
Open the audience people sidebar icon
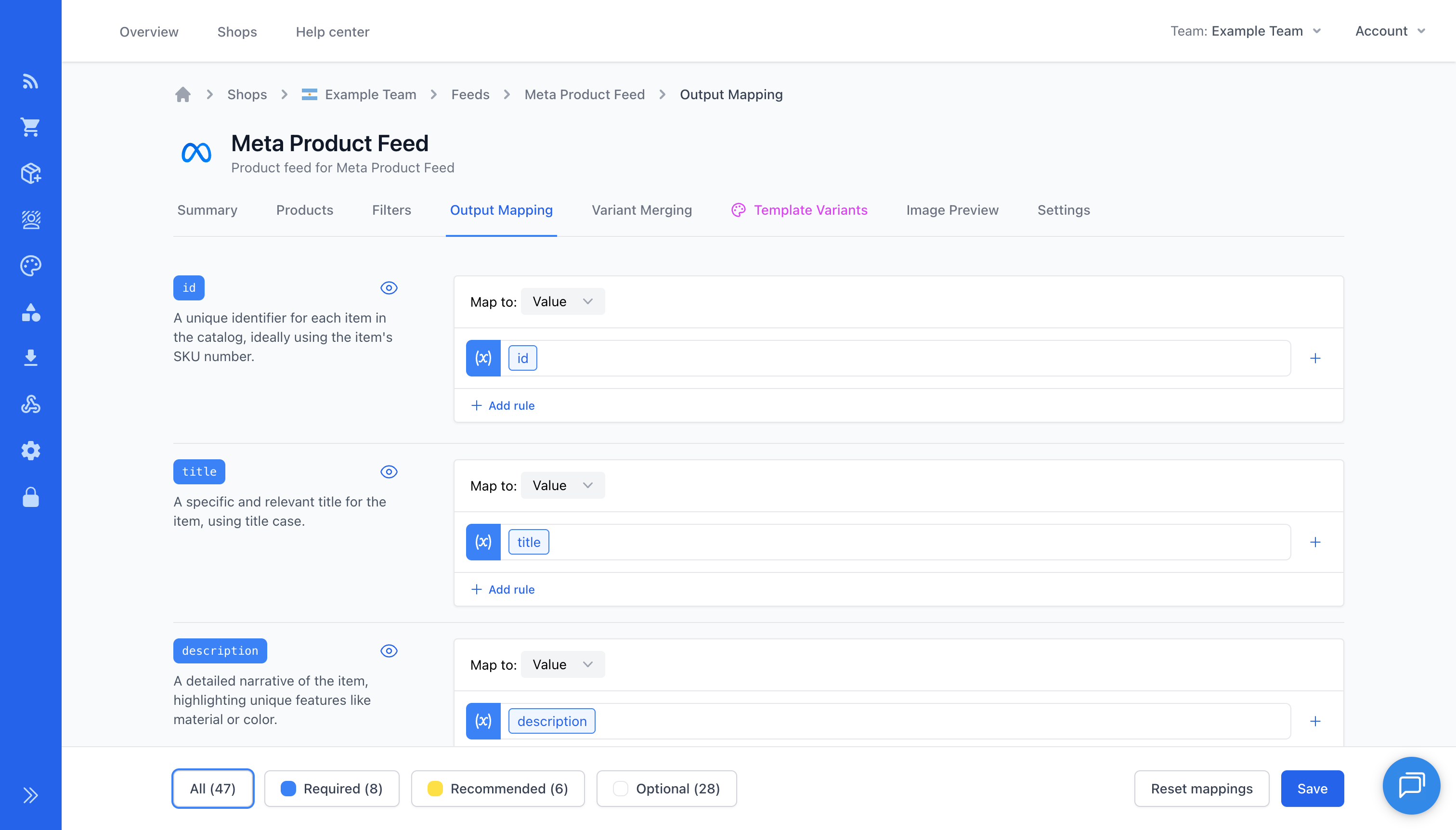31,220
